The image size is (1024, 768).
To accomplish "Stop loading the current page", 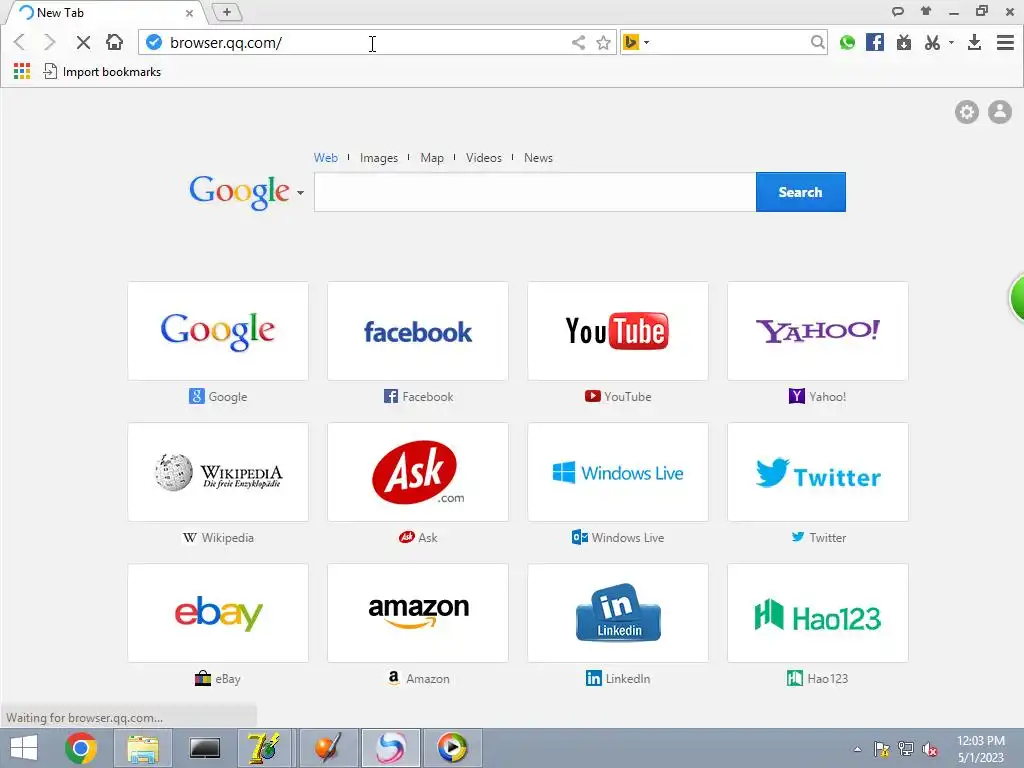I will click(x=83, y=42).
